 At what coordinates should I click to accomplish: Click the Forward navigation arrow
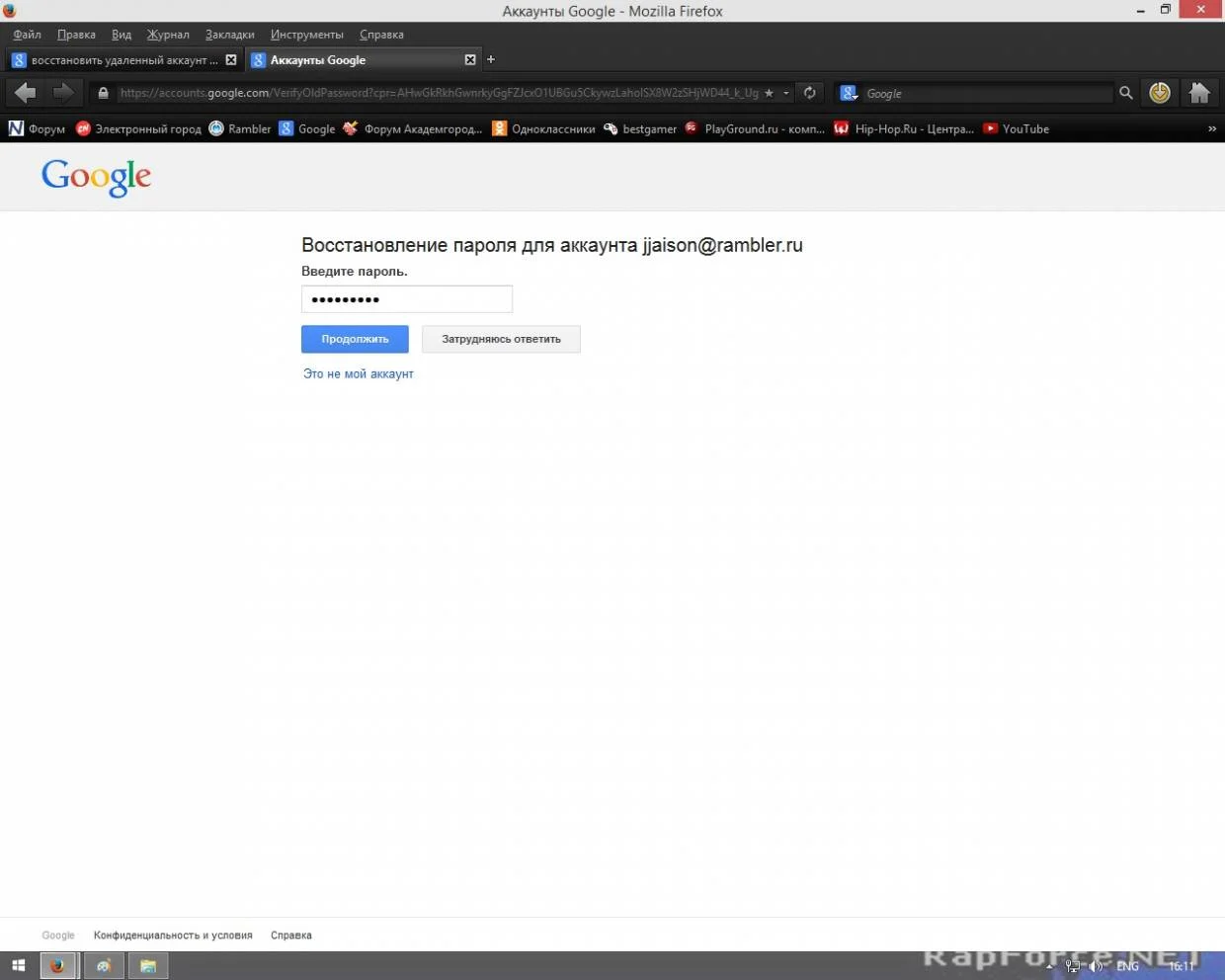coord(62,93)
